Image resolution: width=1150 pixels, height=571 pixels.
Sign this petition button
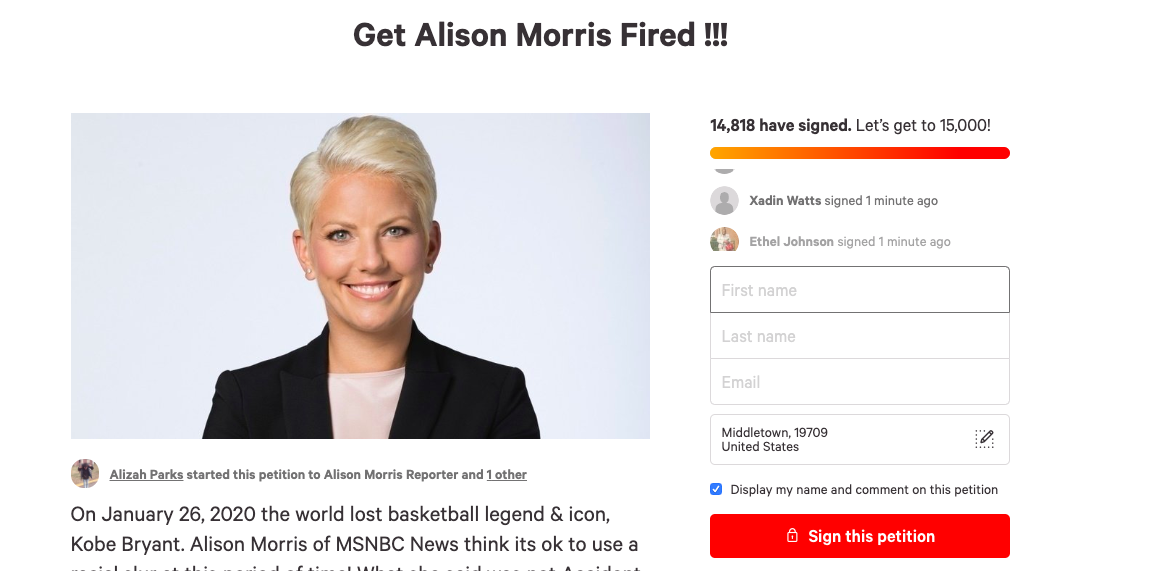click(860, 536)
